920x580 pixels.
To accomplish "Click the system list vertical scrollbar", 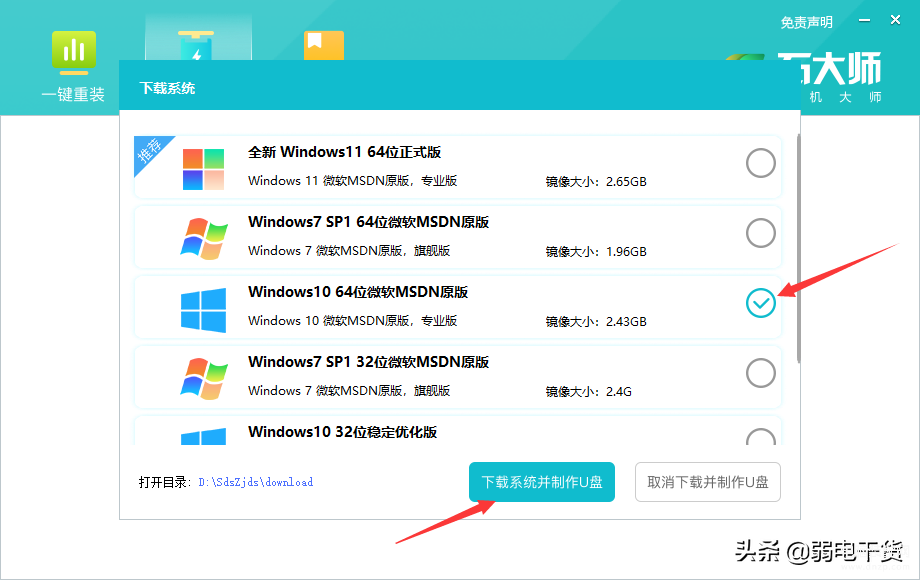I will (x=799, y=247).
